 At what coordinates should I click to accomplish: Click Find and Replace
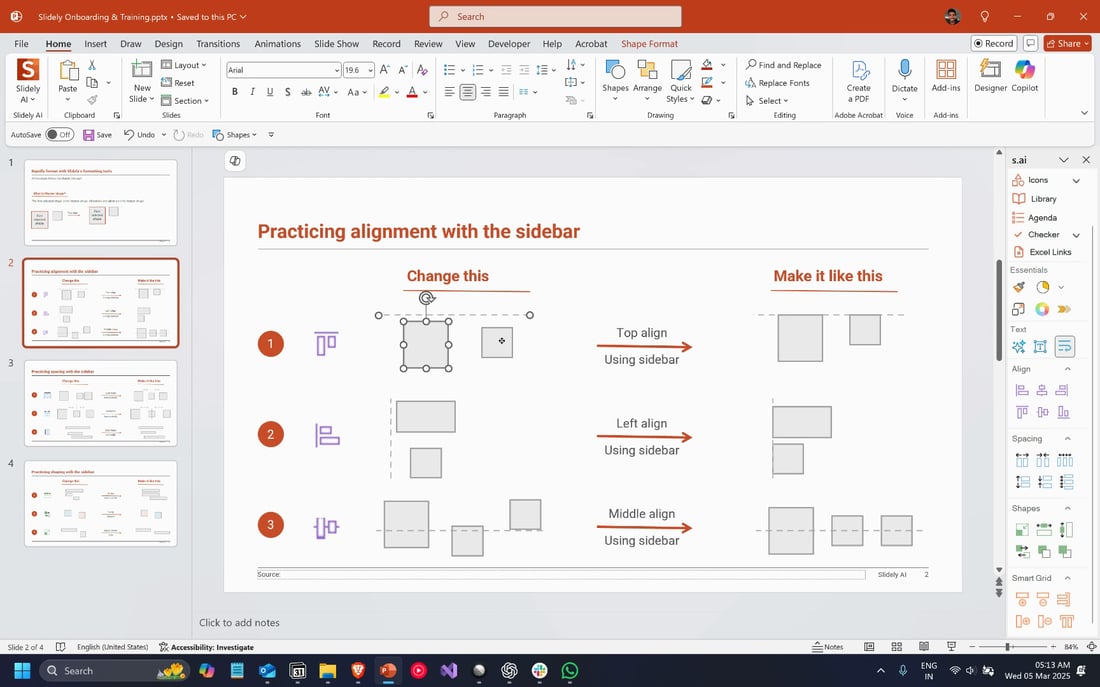[783, 65]
